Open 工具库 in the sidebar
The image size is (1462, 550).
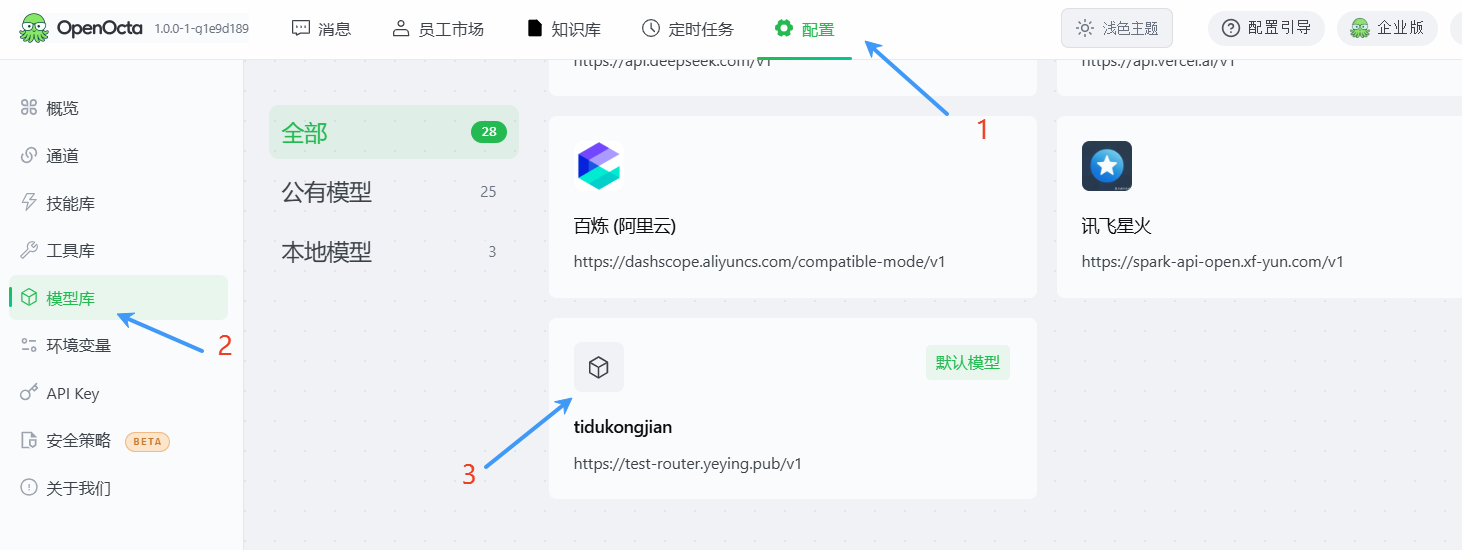click(x=118, y=251)
